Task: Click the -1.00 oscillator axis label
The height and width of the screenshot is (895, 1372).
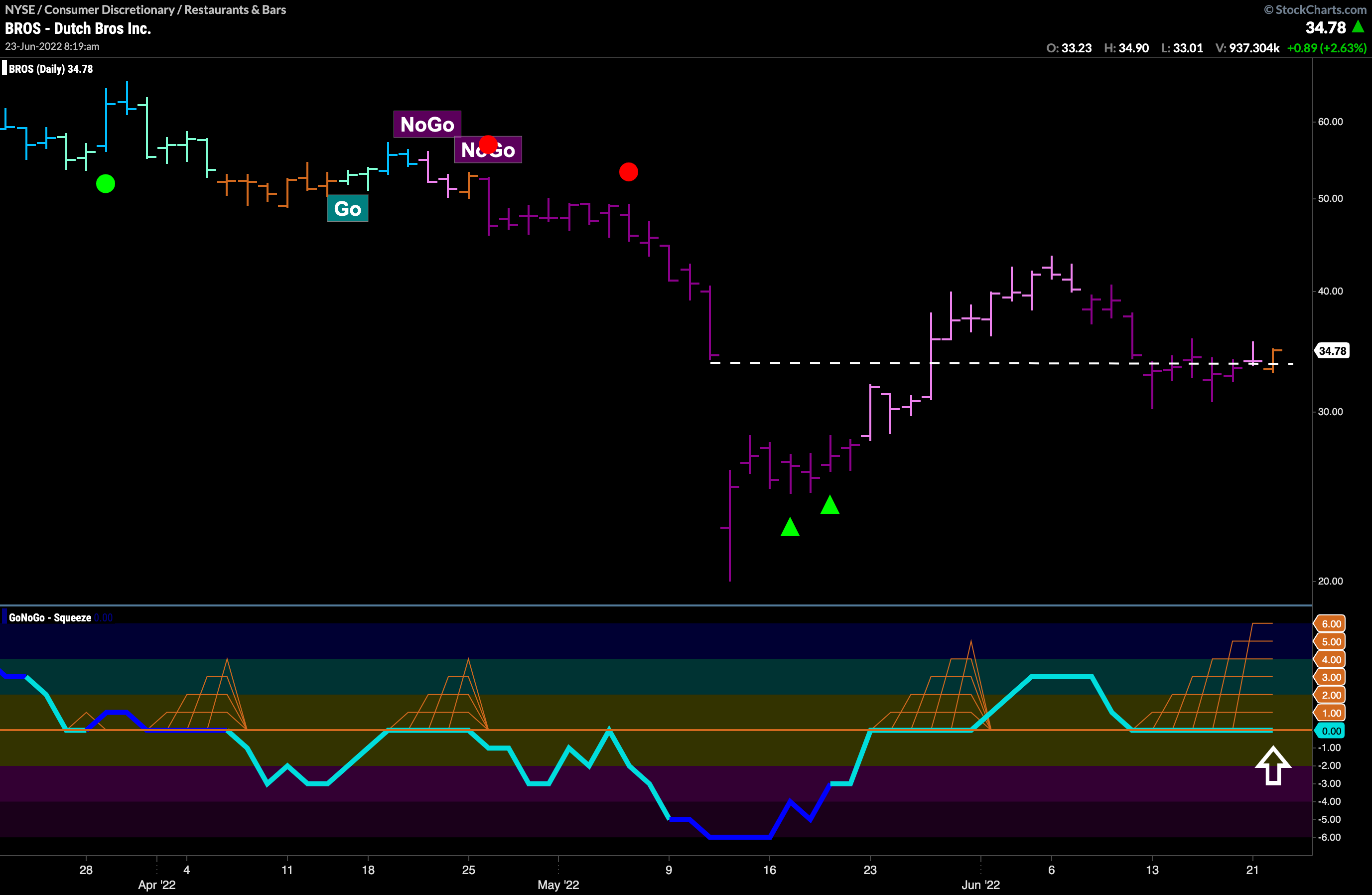Action: coord(1330,748)
